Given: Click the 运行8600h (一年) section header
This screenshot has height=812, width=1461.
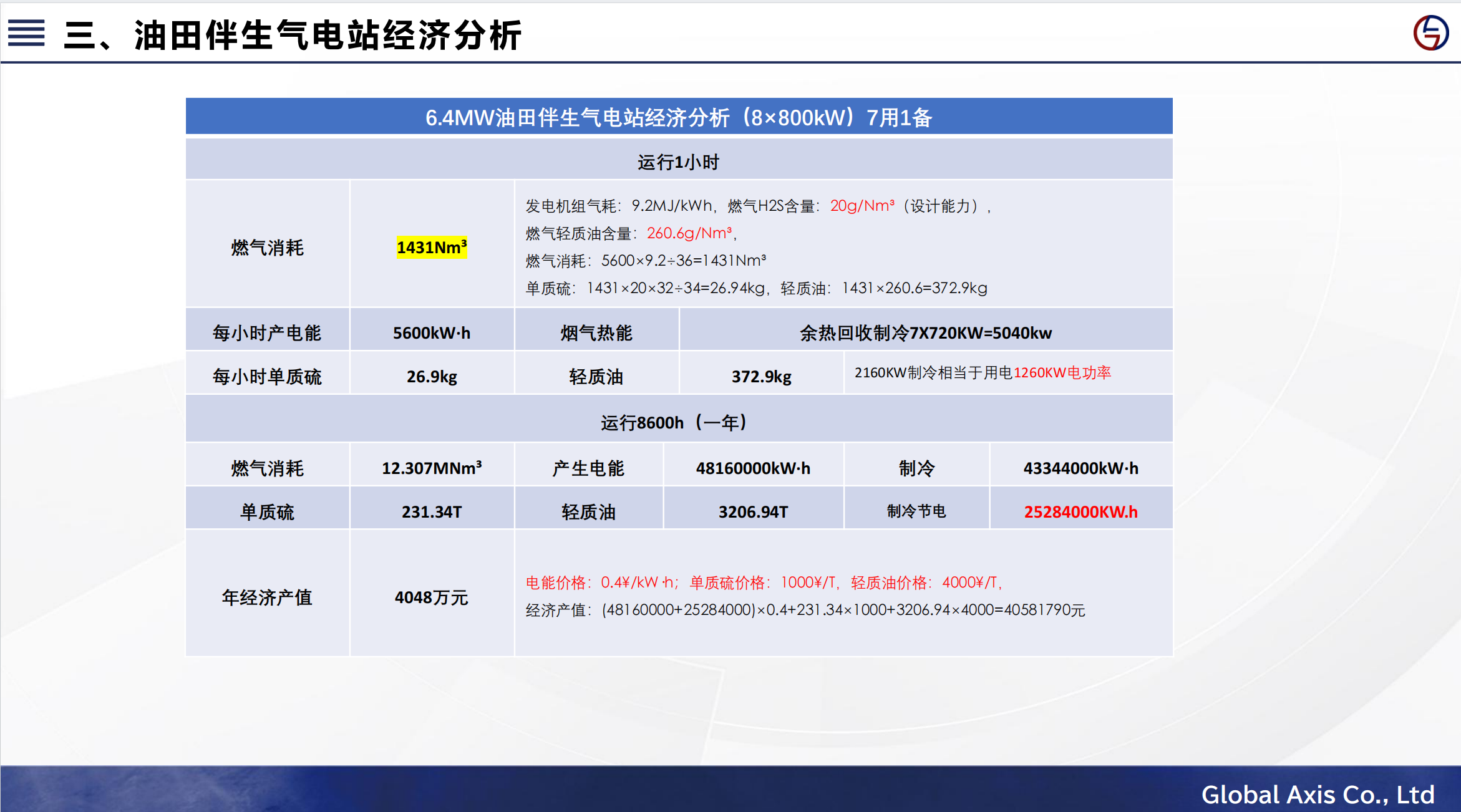Looking at the screenshot, I should tap(674, 422).
